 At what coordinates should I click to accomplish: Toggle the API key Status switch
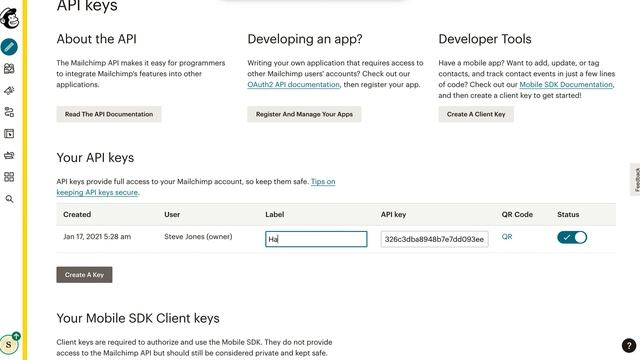point(572,237)
